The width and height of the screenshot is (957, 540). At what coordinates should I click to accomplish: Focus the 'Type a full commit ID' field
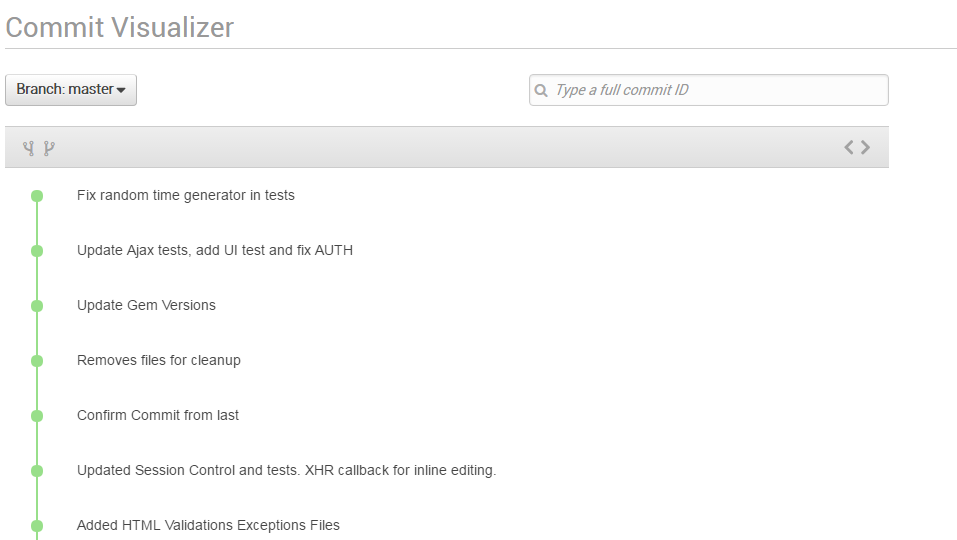tap(709, 90)
